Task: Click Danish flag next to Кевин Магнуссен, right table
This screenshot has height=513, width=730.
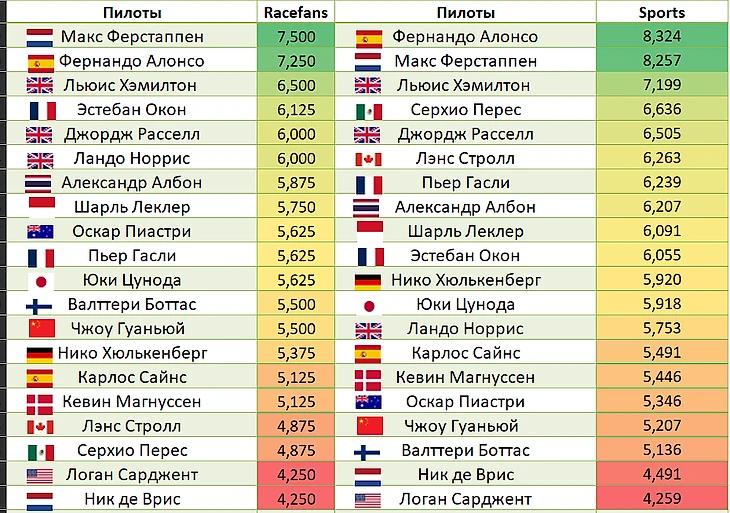Action: coord(369,378)
